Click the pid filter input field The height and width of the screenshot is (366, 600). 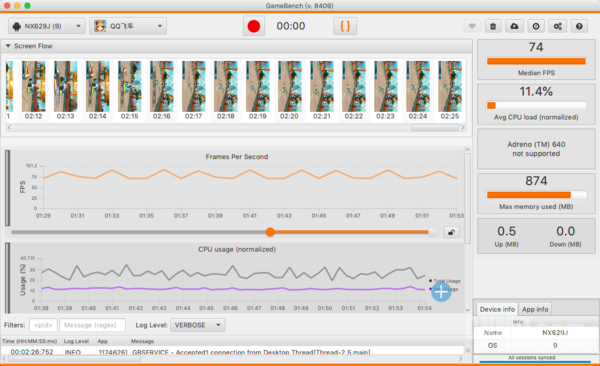[43, 325]
